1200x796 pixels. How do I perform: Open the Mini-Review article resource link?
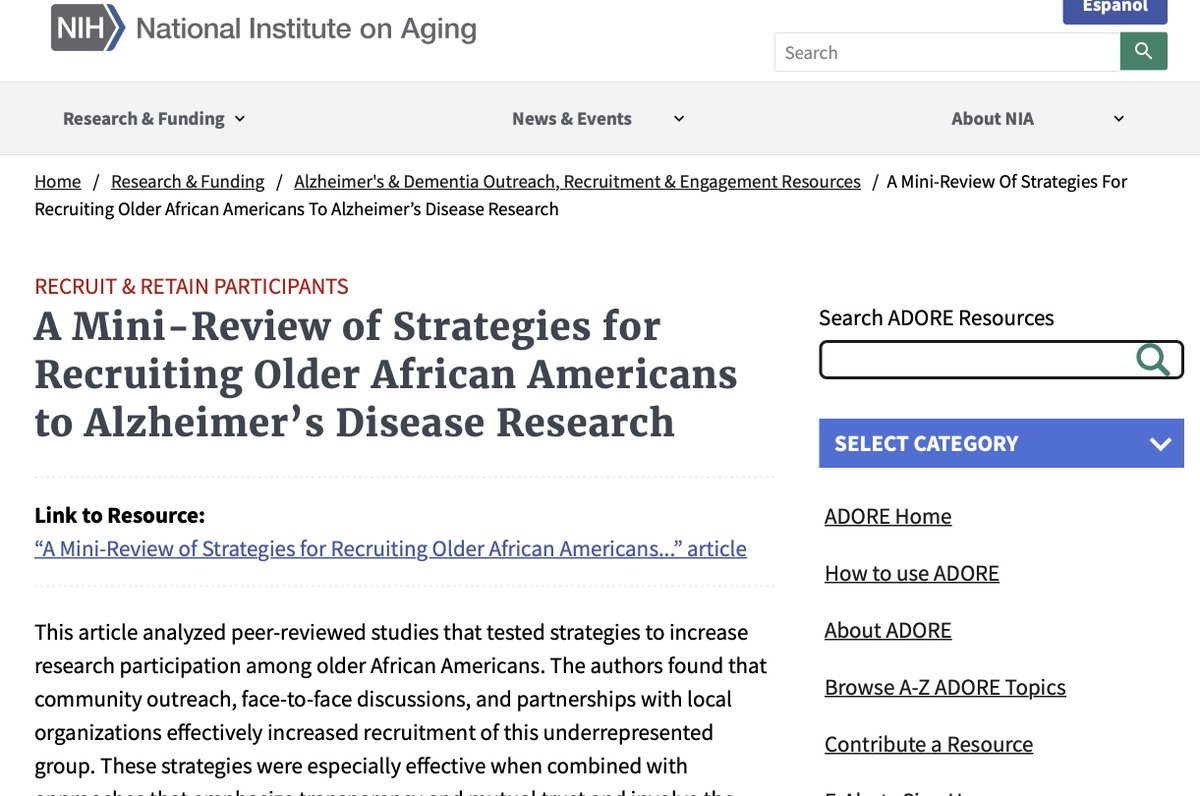pos(390,548)
